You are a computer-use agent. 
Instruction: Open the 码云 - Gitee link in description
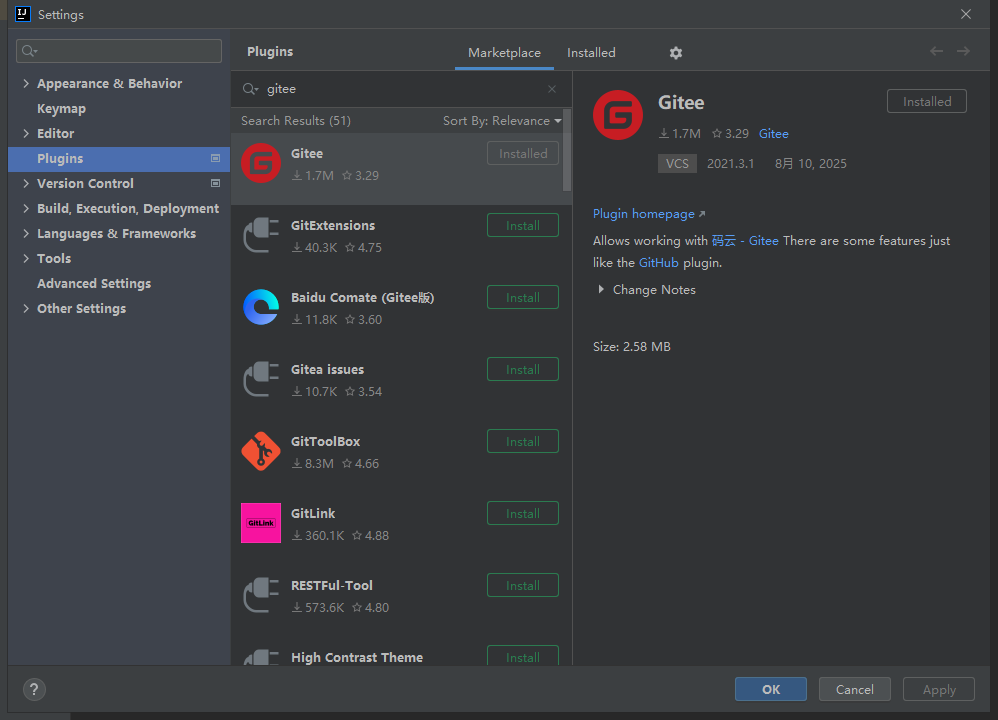[x=745, y=241]
